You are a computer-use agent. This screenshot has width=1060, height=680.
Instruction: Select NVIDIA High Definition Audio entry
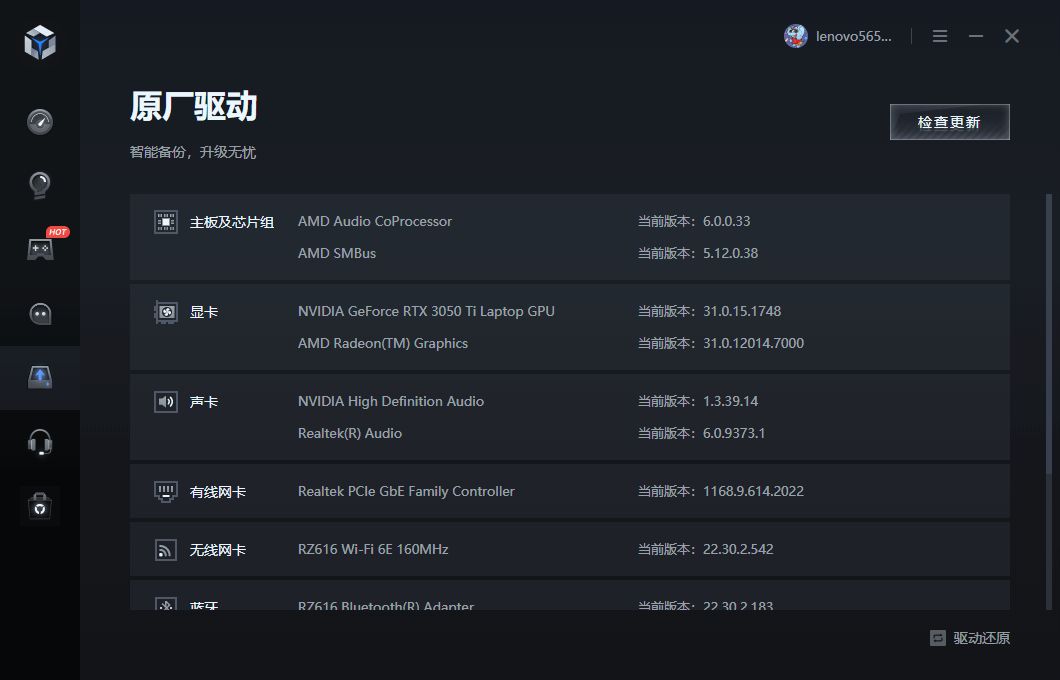pos(391,401)
